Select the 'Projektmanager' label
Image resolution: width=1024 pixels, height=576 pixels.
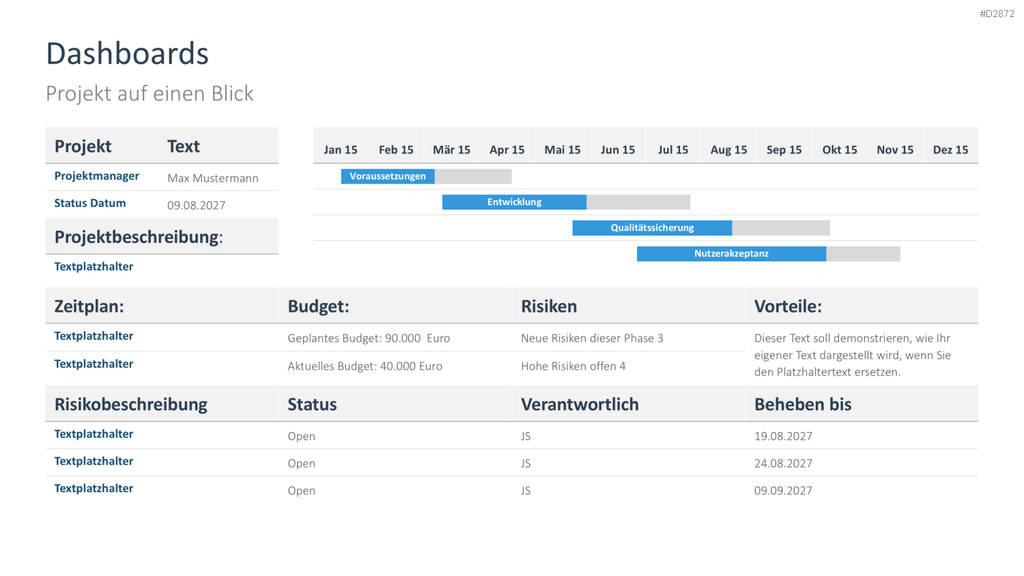(97, 176)
